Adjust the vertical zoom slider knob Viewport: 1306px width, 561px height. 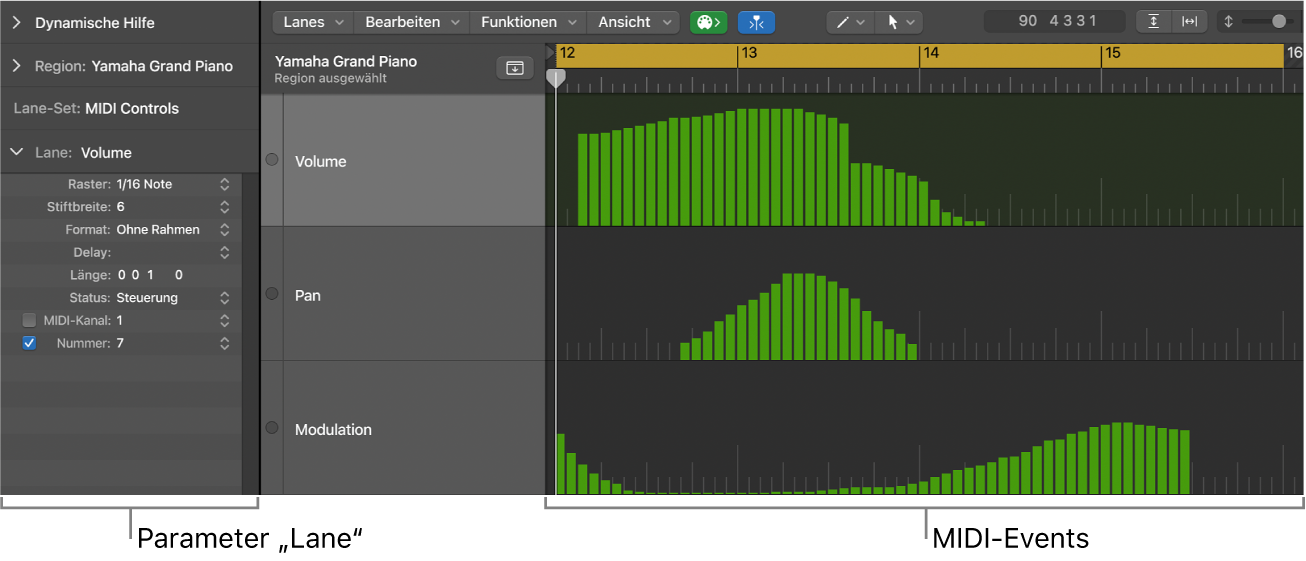coord(1278,22)
